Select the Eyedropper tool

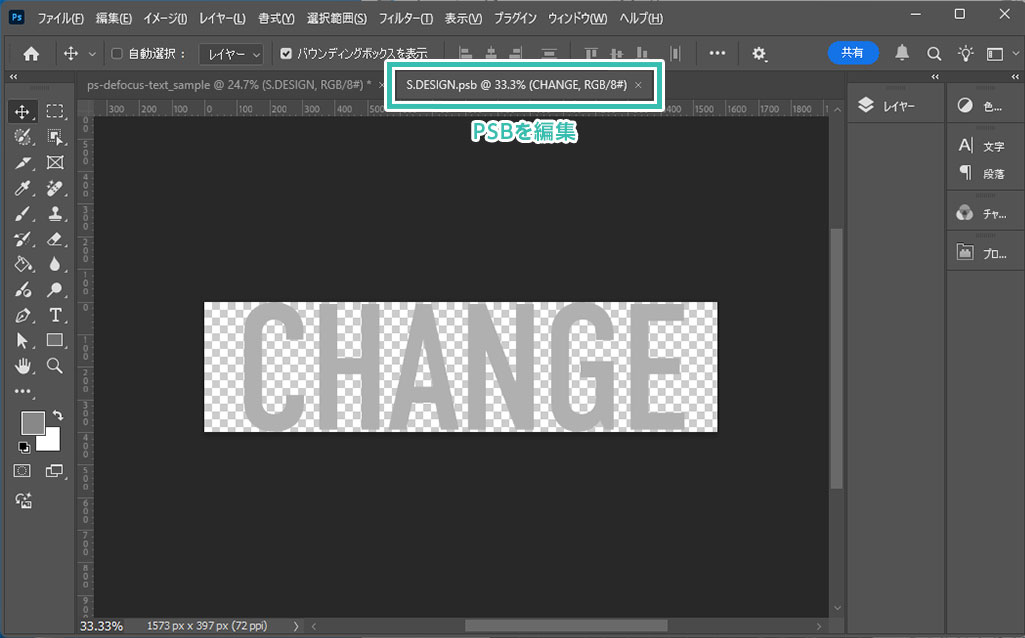pos(22,188)
